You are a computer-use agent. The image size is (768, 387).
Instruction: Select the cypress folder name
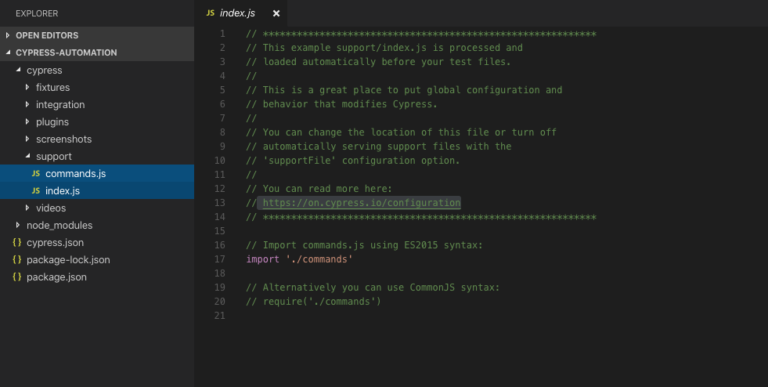pyautogui.click(x=44, y=70)
